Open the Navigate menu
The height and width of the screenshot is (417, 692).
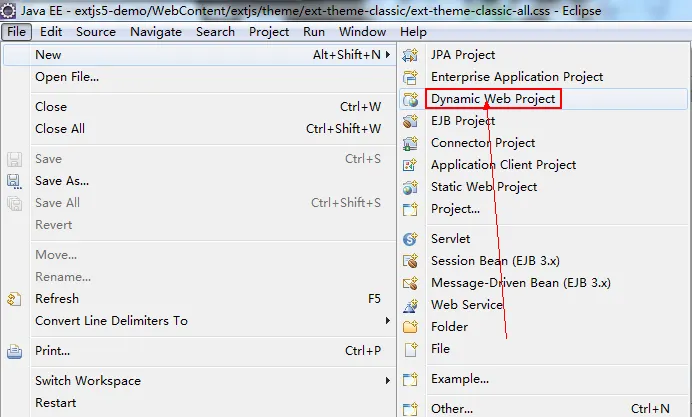tap(156, 32)
